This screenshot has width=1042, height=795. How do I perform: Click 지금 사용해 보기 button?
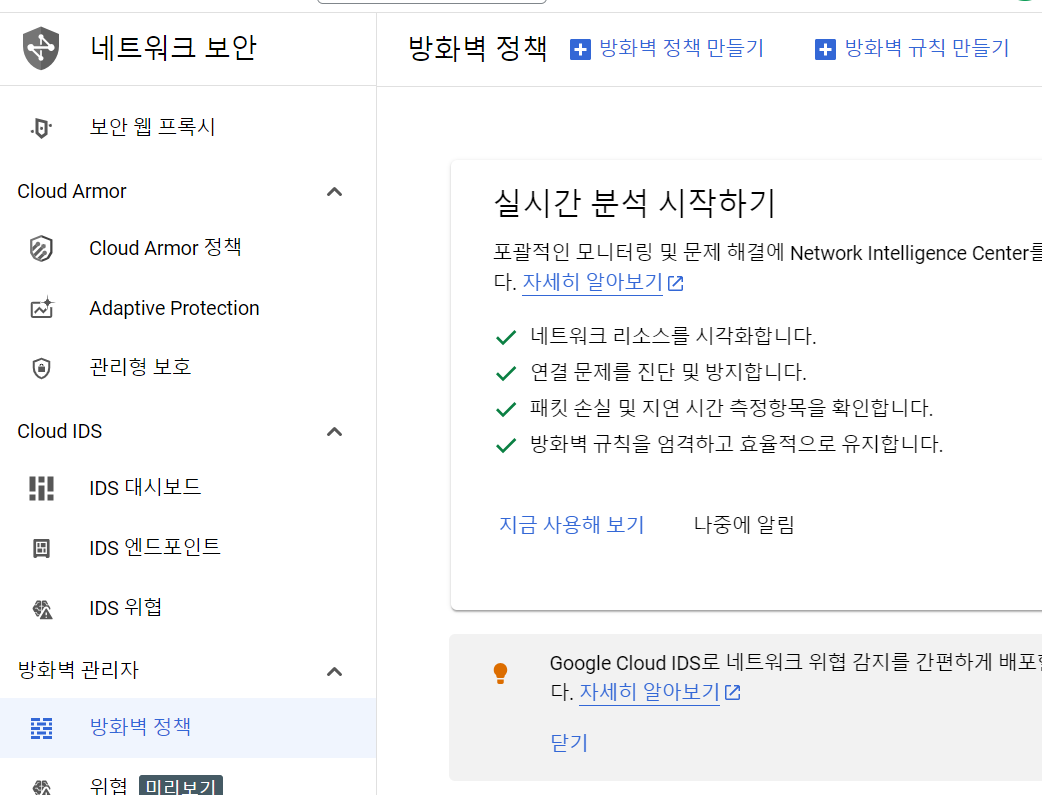click(x=572, y=525)
